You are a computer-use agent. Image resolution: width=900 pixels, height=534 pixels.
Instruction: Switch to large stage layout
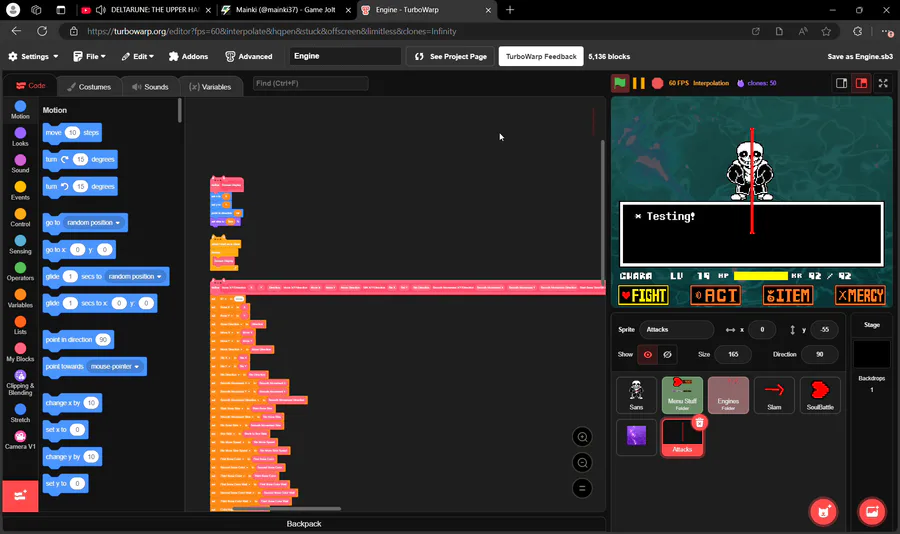[x=861, y=83]
